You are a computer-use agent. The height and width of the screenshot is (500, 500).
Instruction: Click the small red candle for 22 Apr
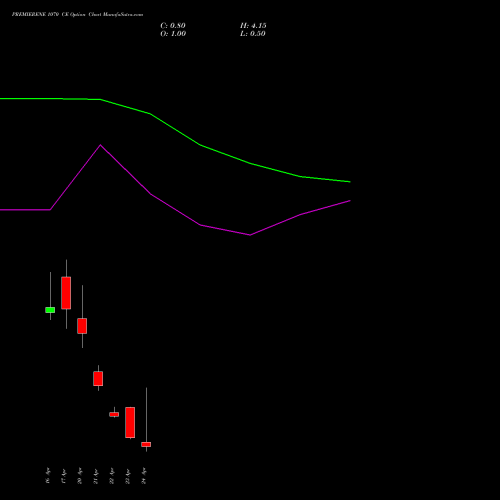[114, 414]
